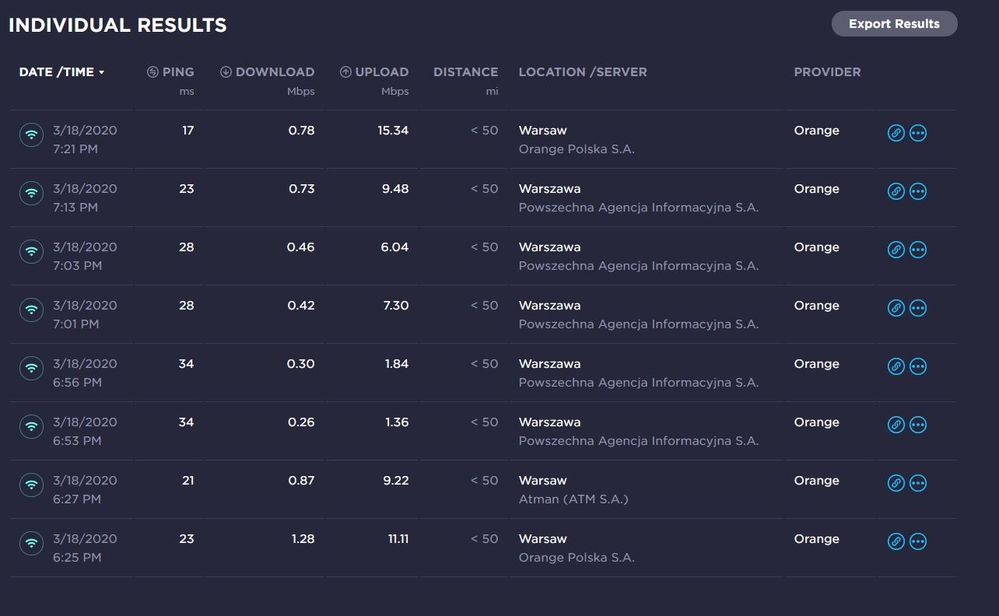999x616 pixels.
Task: Click the share link icon for 6:27 PM result
Action: pyautogui.click(x=896, y=483)
